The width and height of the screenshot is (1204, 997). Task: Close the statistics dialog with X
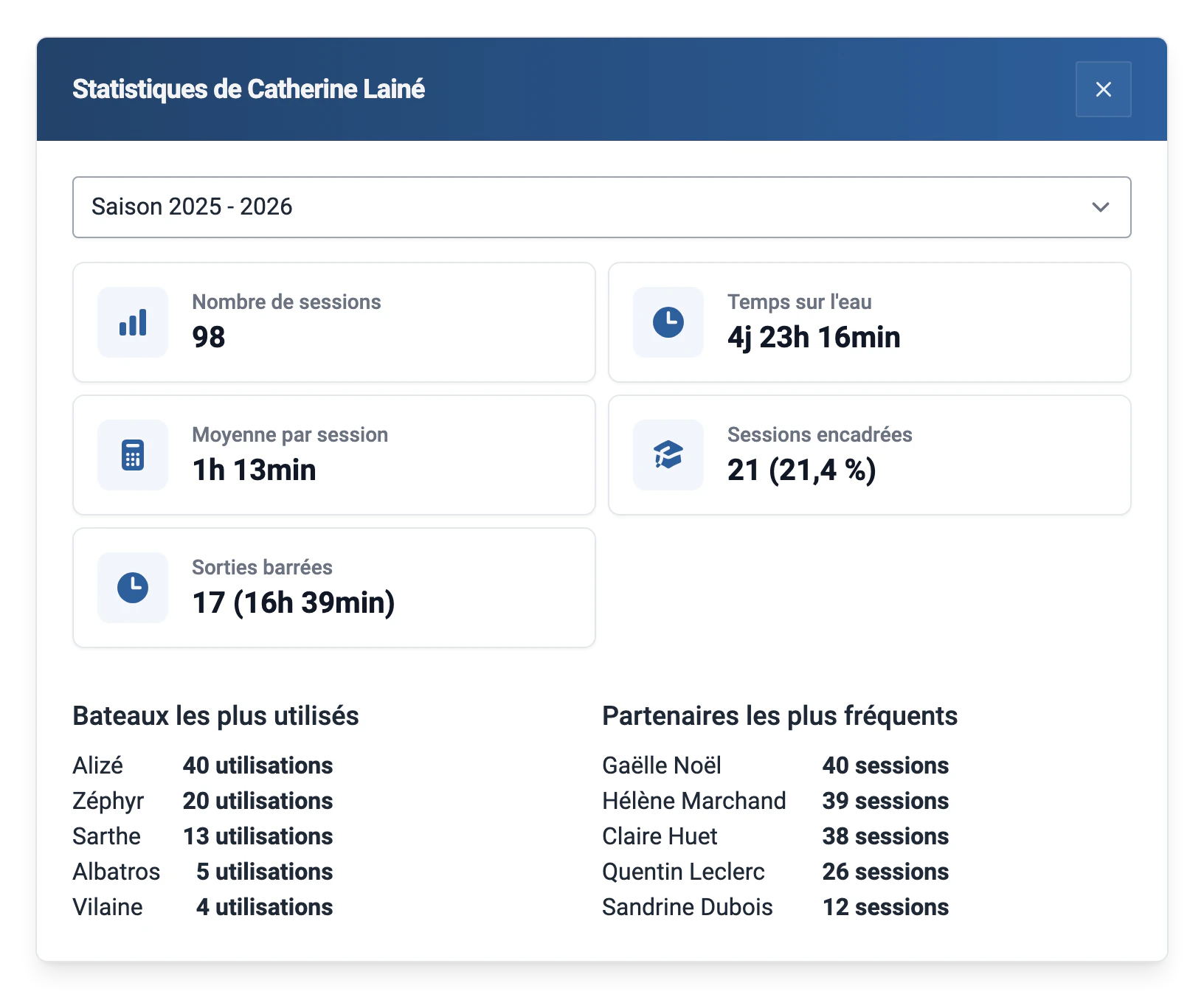pyautogui.click(x=1103, y=89)
